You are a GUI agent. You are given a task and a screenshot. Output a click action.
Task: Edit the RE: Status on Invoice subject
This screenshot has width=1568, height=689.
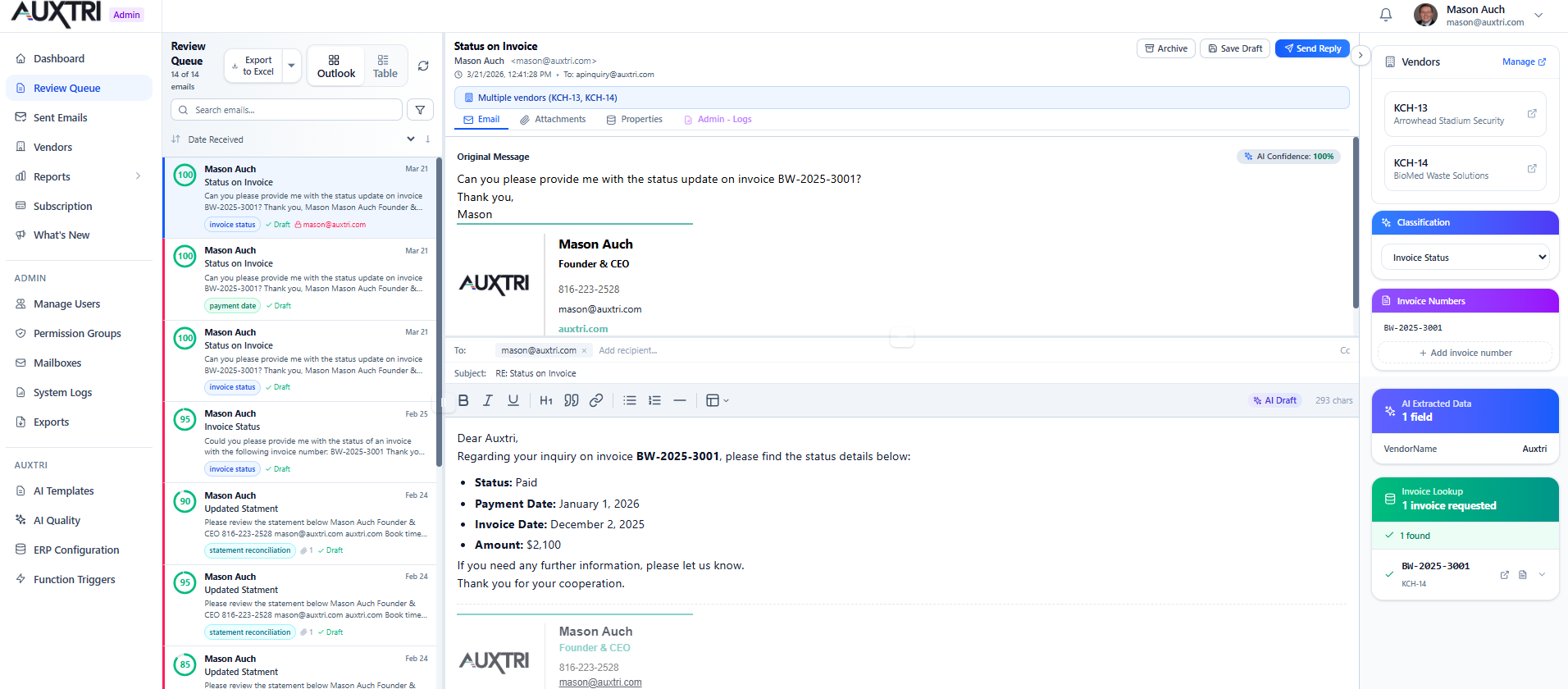(x=536, y=373)
